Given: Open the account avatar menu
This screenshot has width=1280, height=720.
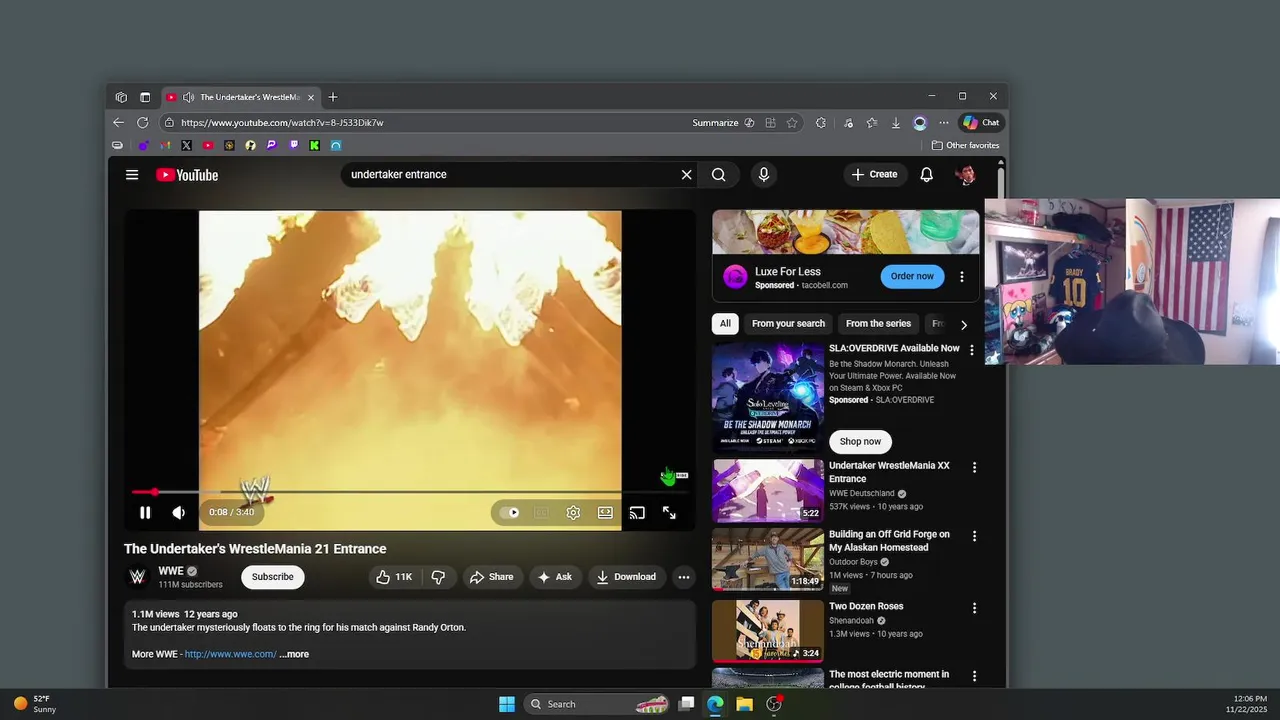Looking at the screenshot, I should click(966, 175).
